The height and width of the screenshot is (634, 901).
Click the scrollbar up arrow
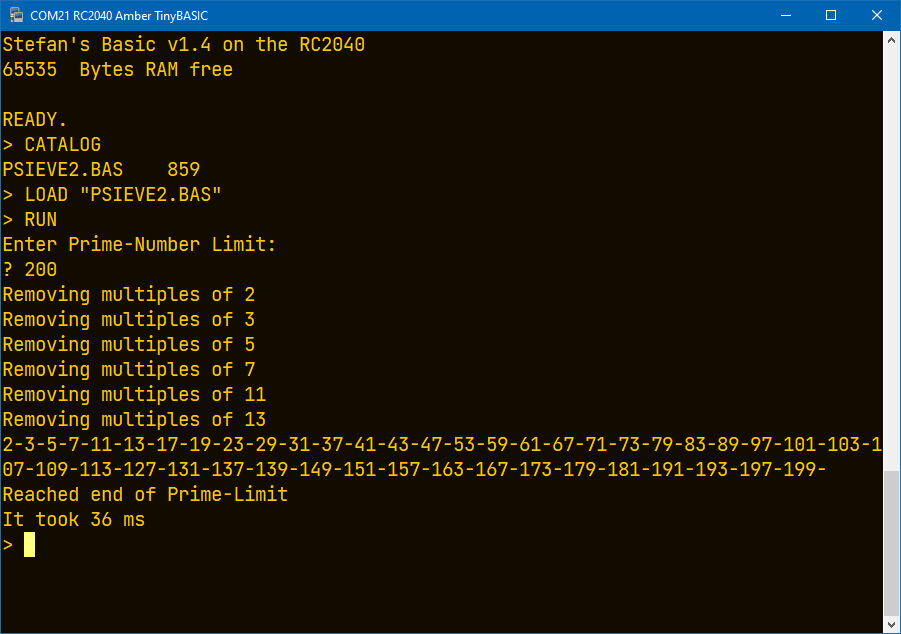coord(891,40)
